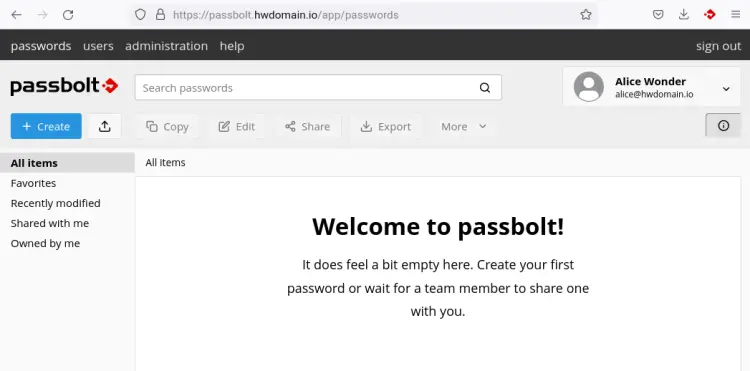The height and width of the screenshot is (371, 750).
Task: Click the blue Create button
Action: click(46, 126)
